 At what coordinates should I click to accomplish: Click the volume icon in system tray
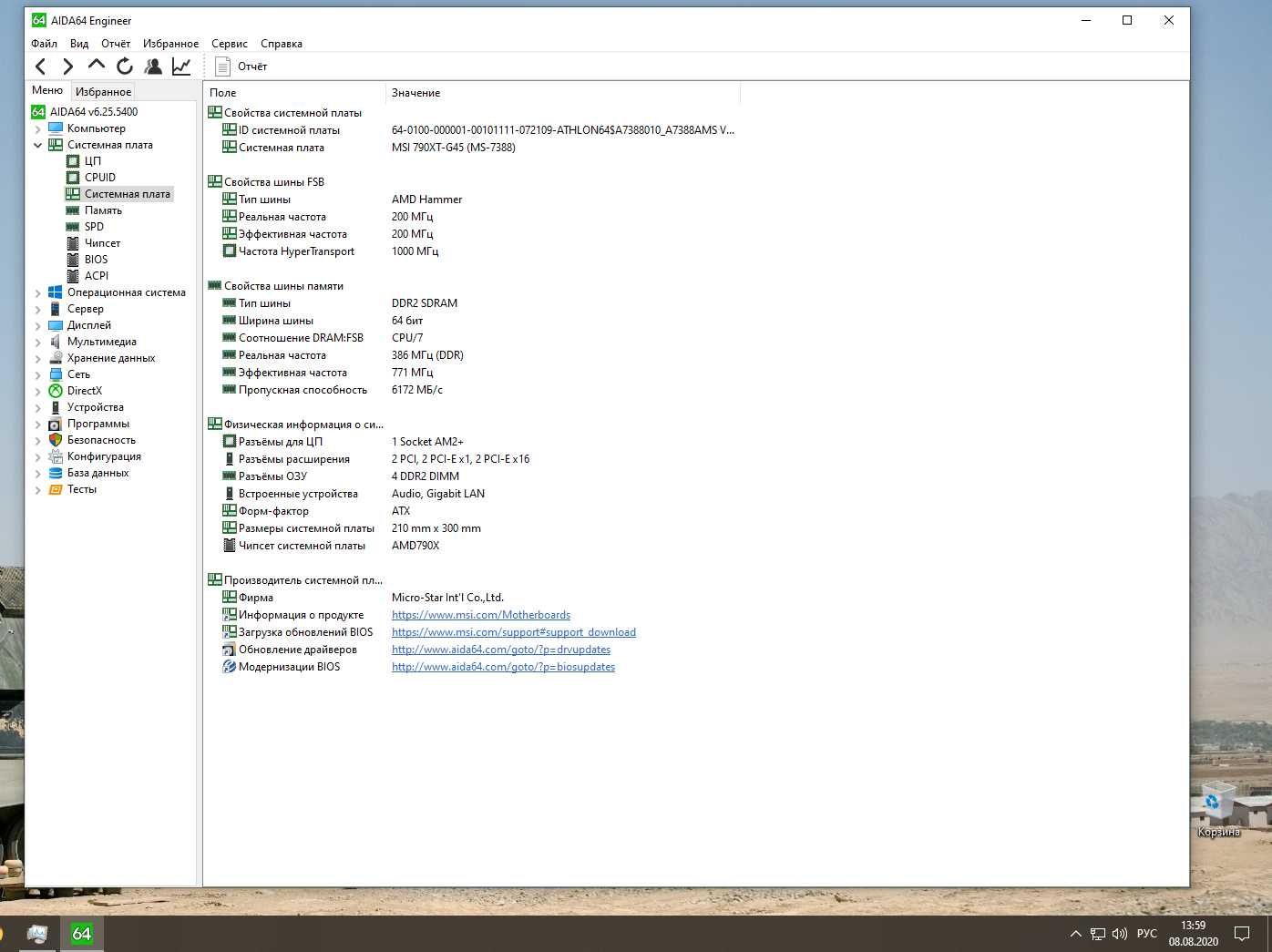[1120, 934]
